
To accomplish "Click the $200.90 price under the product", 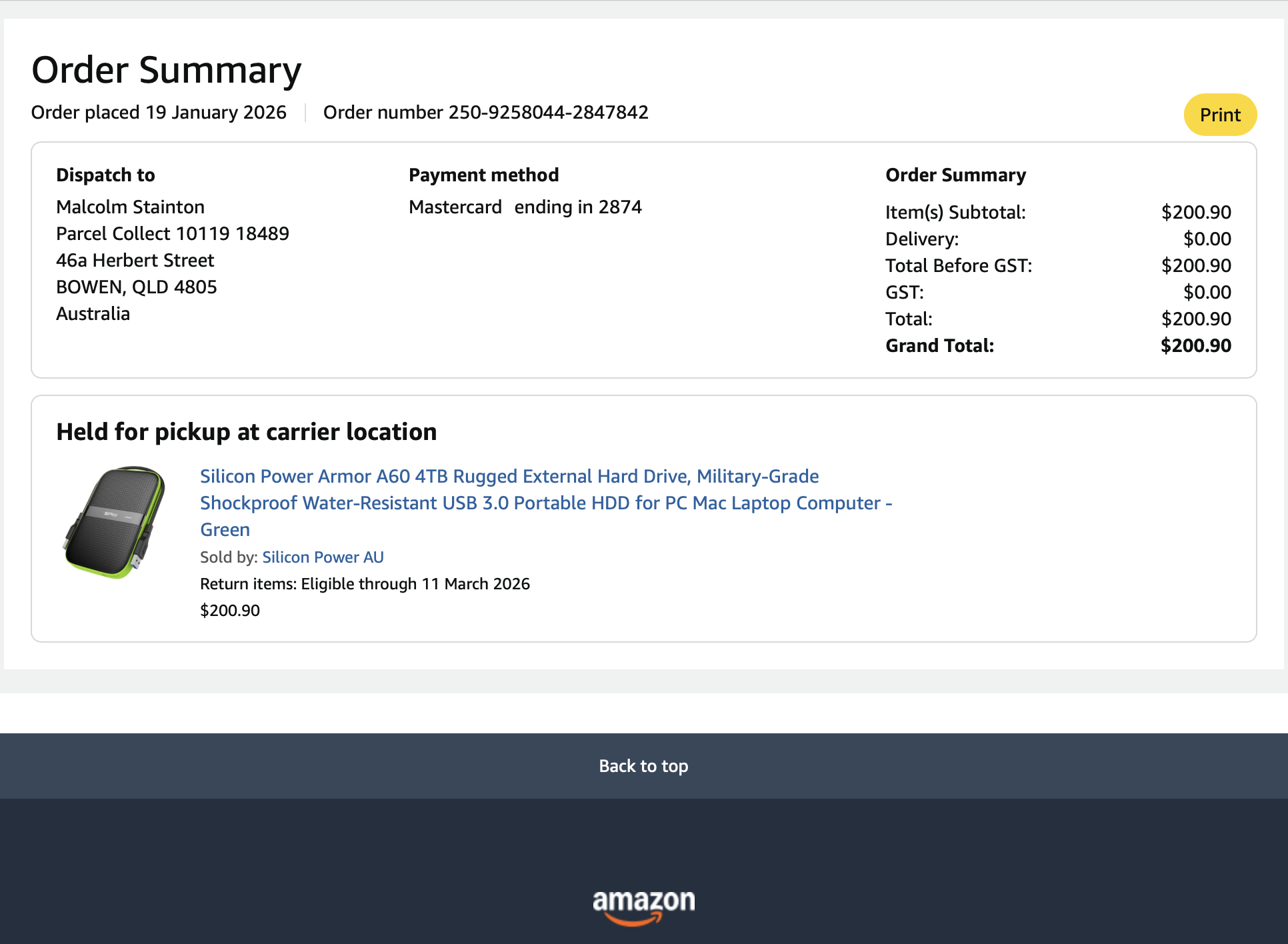I will pos(230,611).
